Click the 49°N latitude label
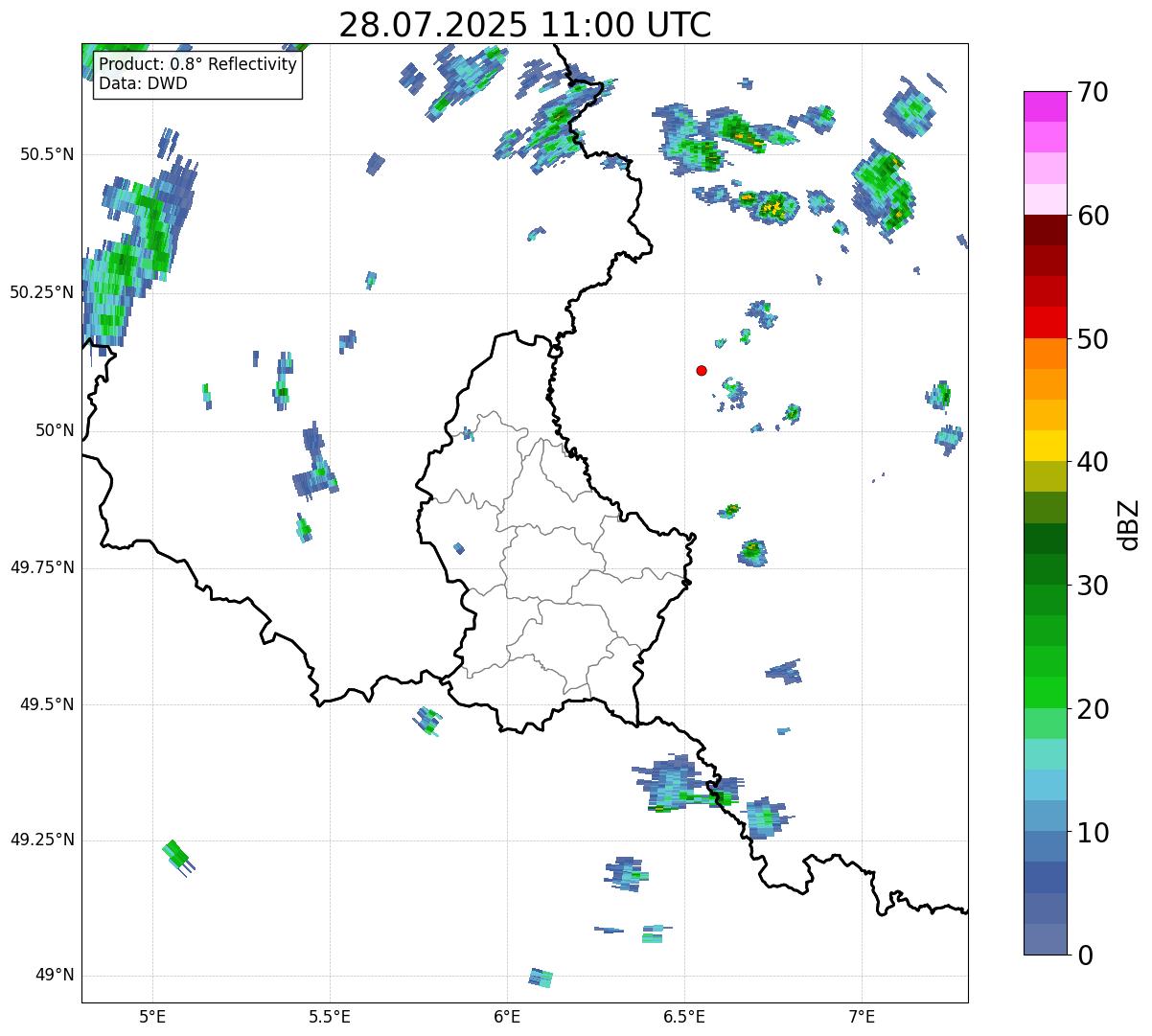This screenshot has height=1036, width=1152. click(x=55, y=976)
